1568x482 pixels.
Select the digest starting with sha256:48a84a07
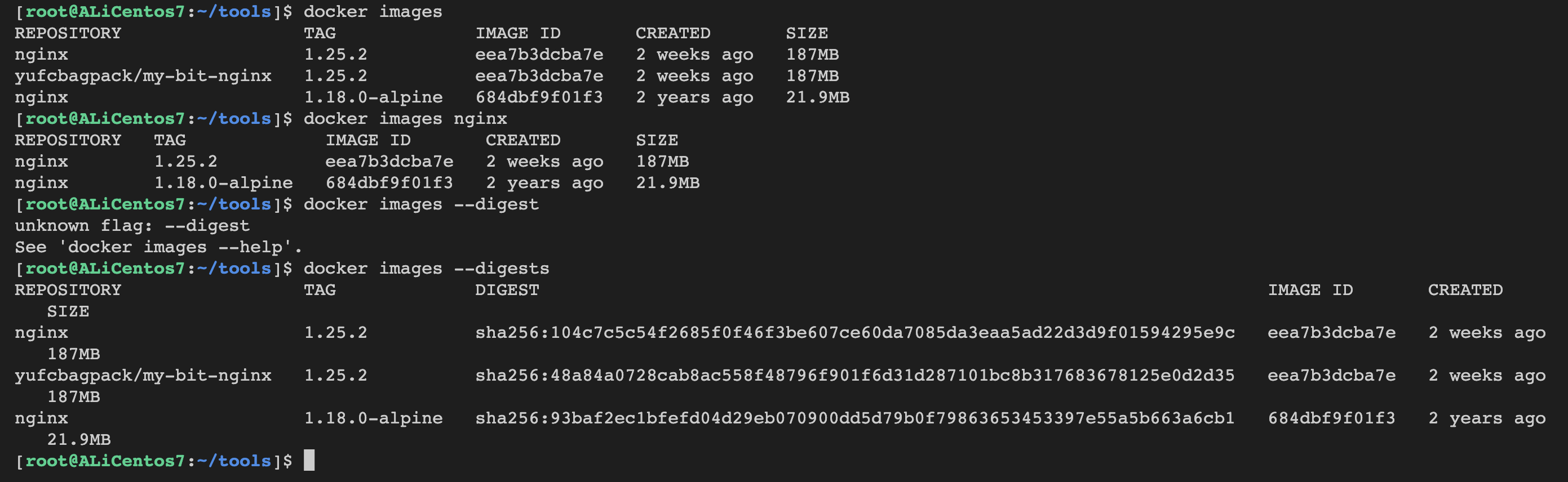[854, 375]
